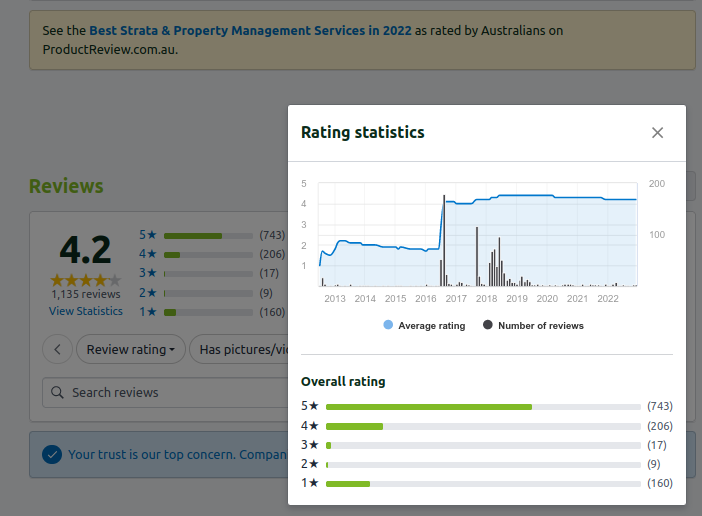Toggle Average rating legend series
This screenshot has width=702, height=516.
424,325
